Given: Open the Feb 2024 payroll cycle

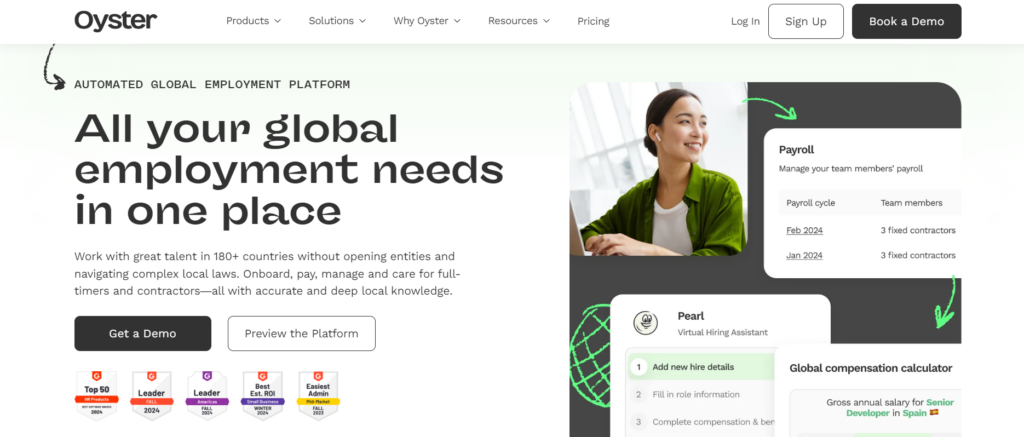Looking at the screenshot, I should tap(804, 231).
